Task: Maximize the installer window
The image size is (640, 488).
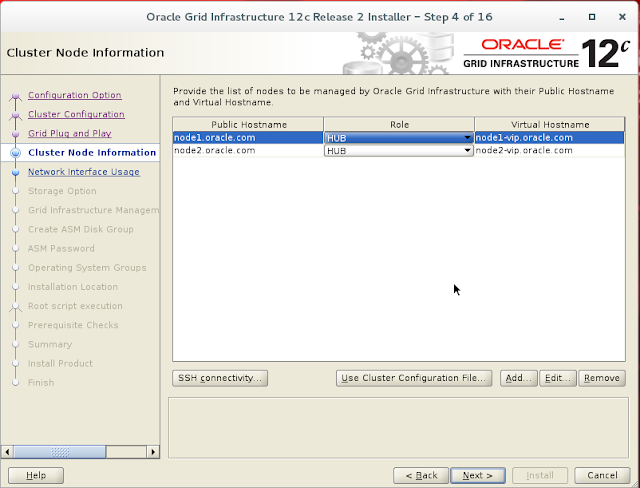Action: tap(592, 17)
